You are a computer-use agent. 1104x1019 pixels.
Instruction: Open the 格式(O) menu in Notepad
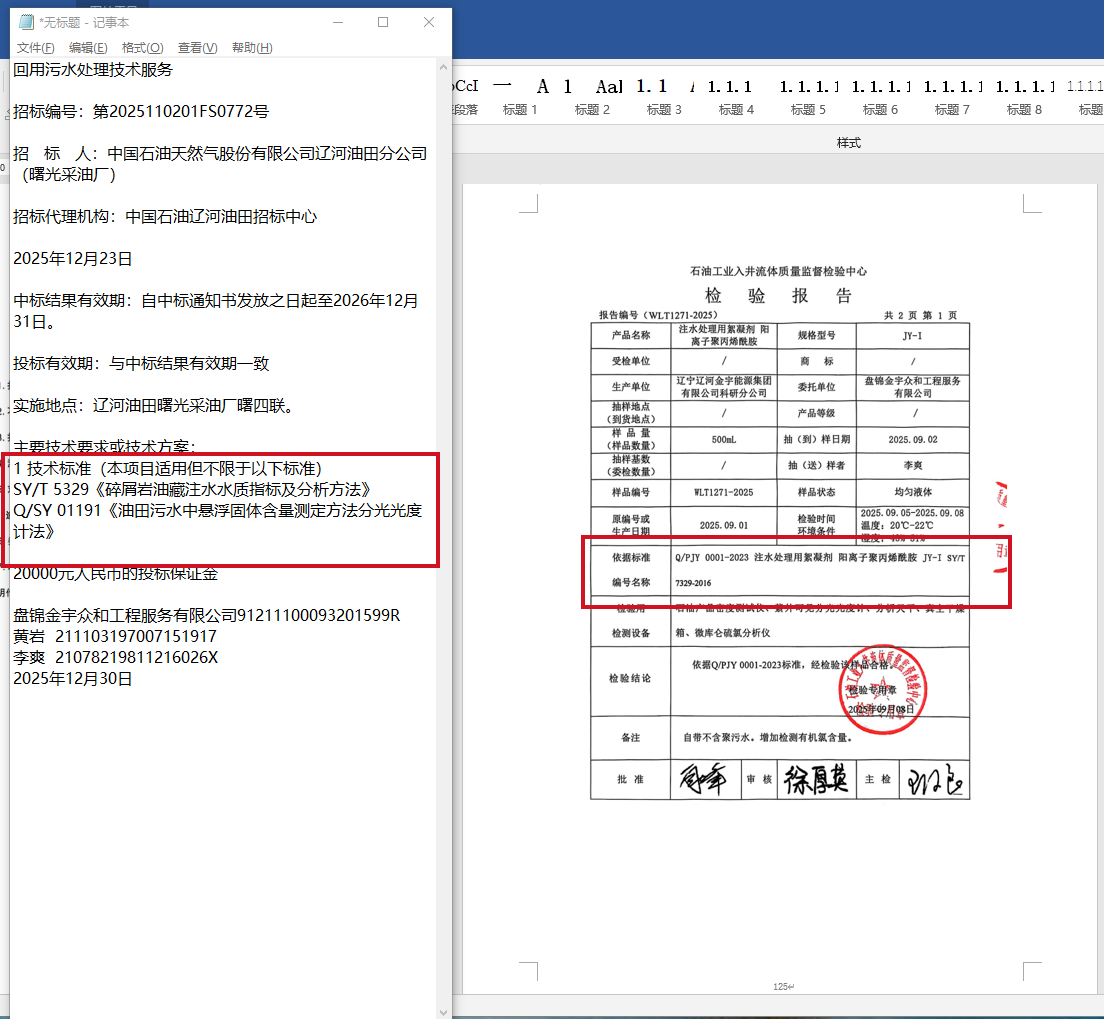coord(142,48)
